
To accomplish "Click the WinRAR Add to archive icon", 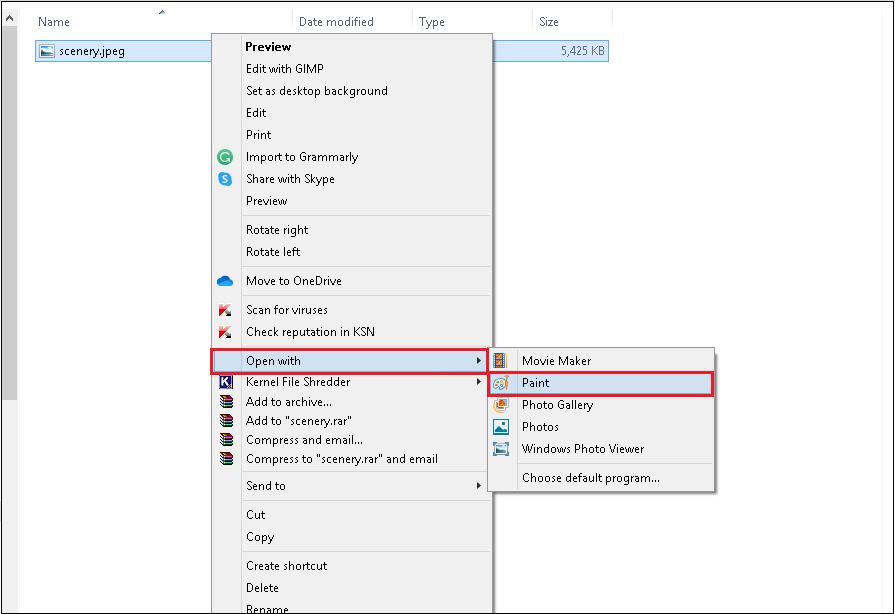I will click(x=225, y=403).
